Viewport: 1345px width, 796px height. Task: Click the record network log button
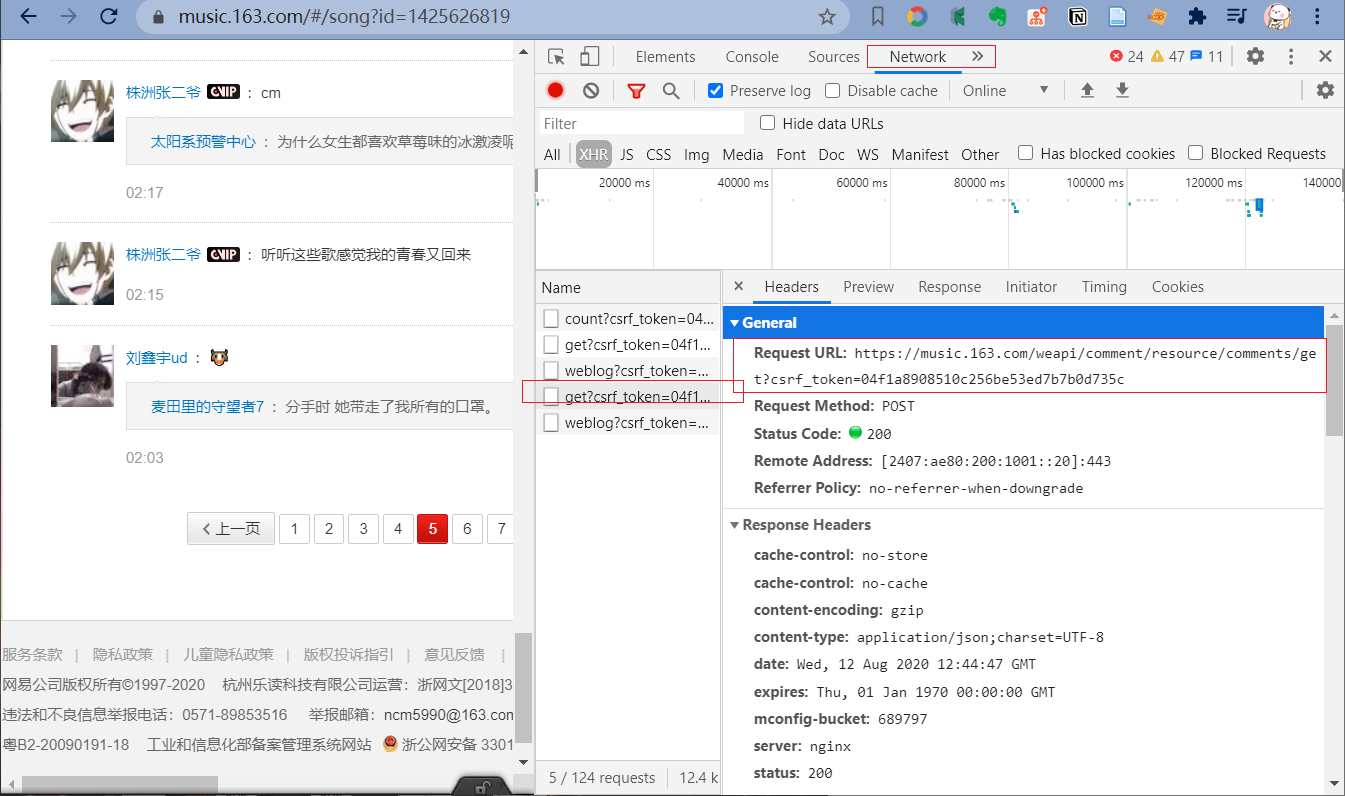pyautogui.click(x=556, y=91)
